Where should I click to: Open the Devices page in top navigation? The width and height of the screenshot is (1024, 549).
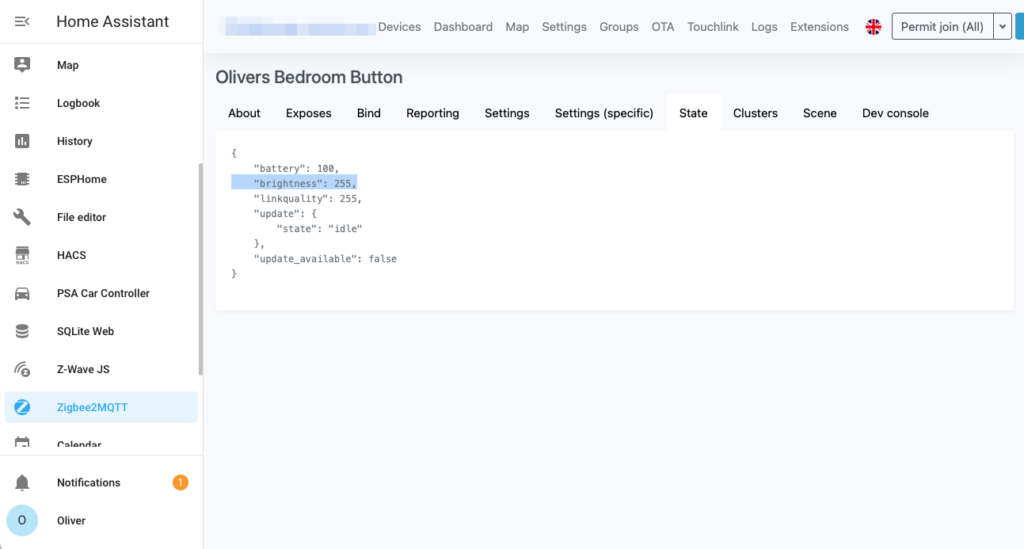pos(399,27)
